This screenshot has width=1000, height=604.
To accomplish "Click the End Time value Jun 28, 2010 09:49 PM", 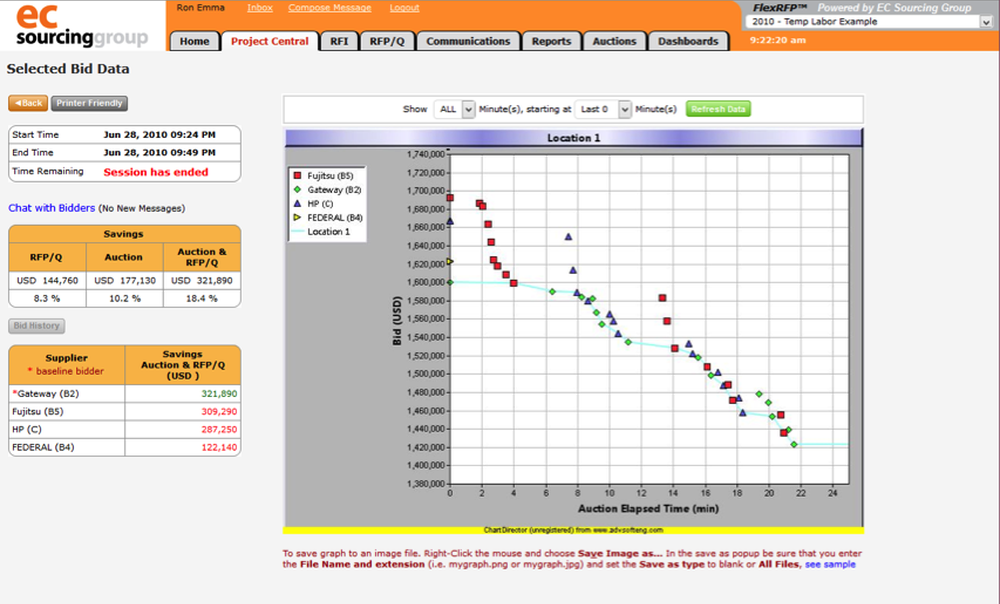I will [159, 153].
